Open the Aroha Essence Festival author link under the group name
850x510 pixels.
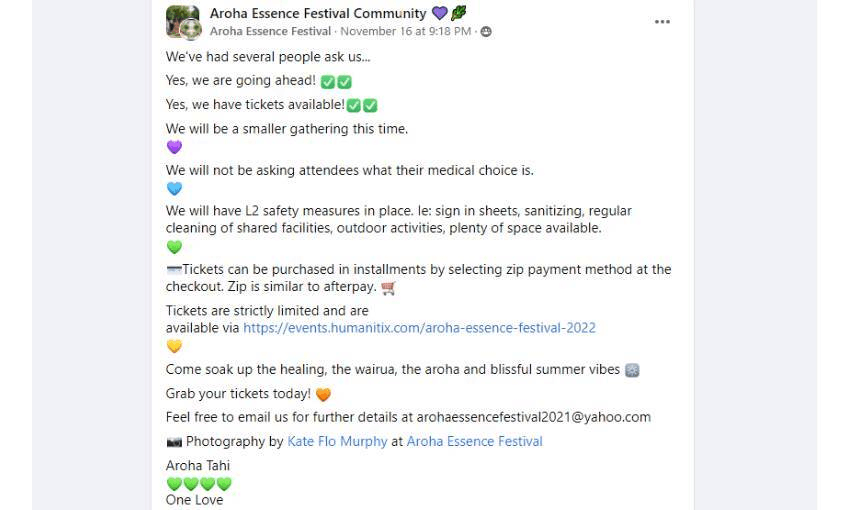tap(270, 31)
